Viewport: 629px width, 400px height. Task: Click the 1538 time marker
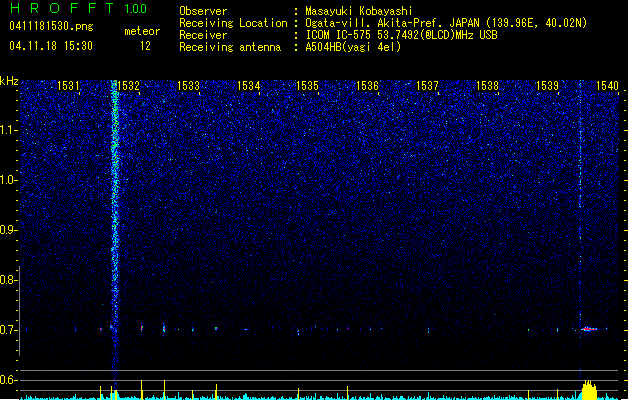[x=487, y=86]
